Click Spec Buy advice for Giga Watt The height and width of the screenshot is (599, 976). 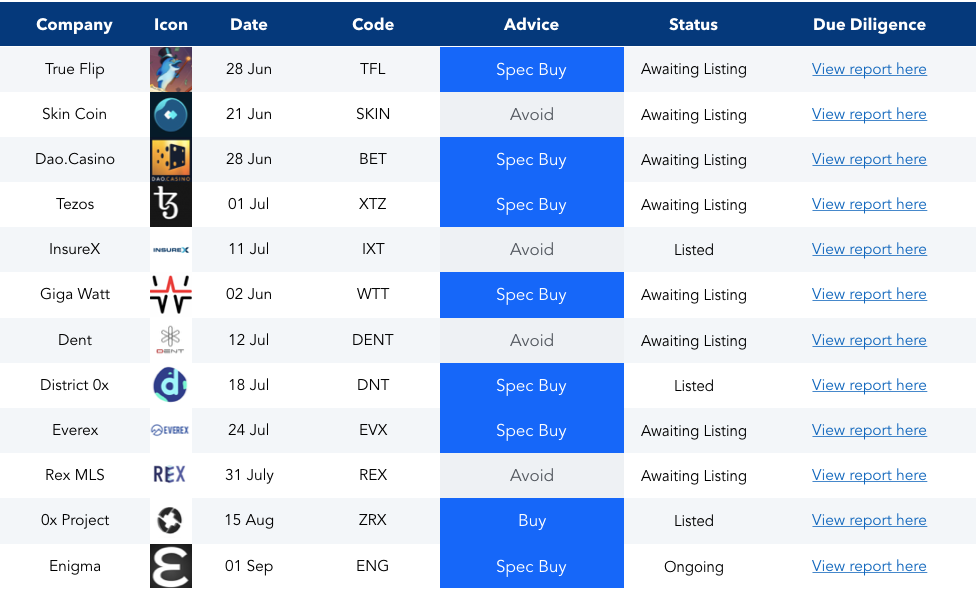pos(531,295)
